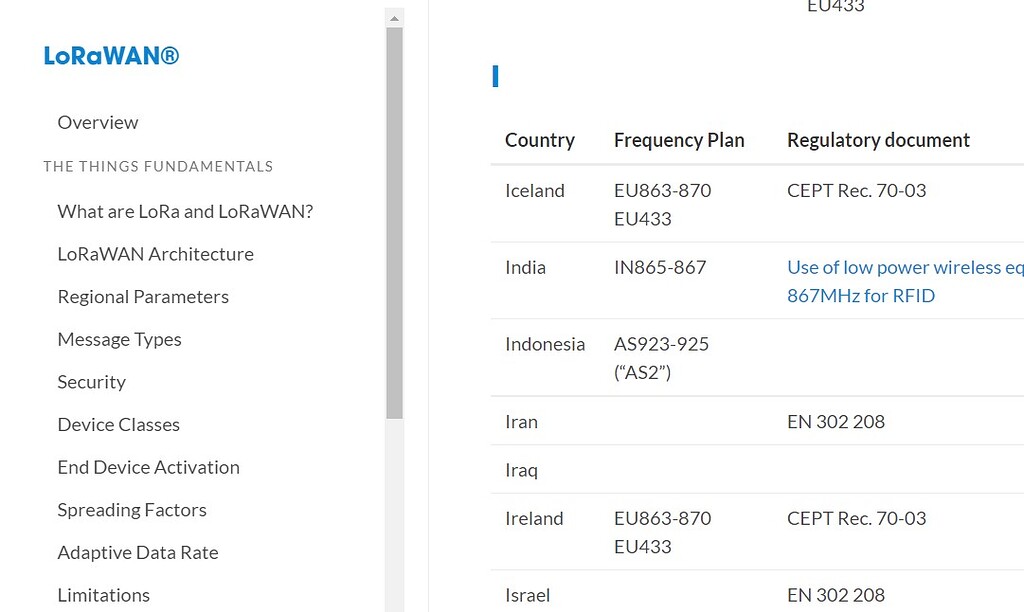Open the Limitations page
1024x612 pixels.
103,594
